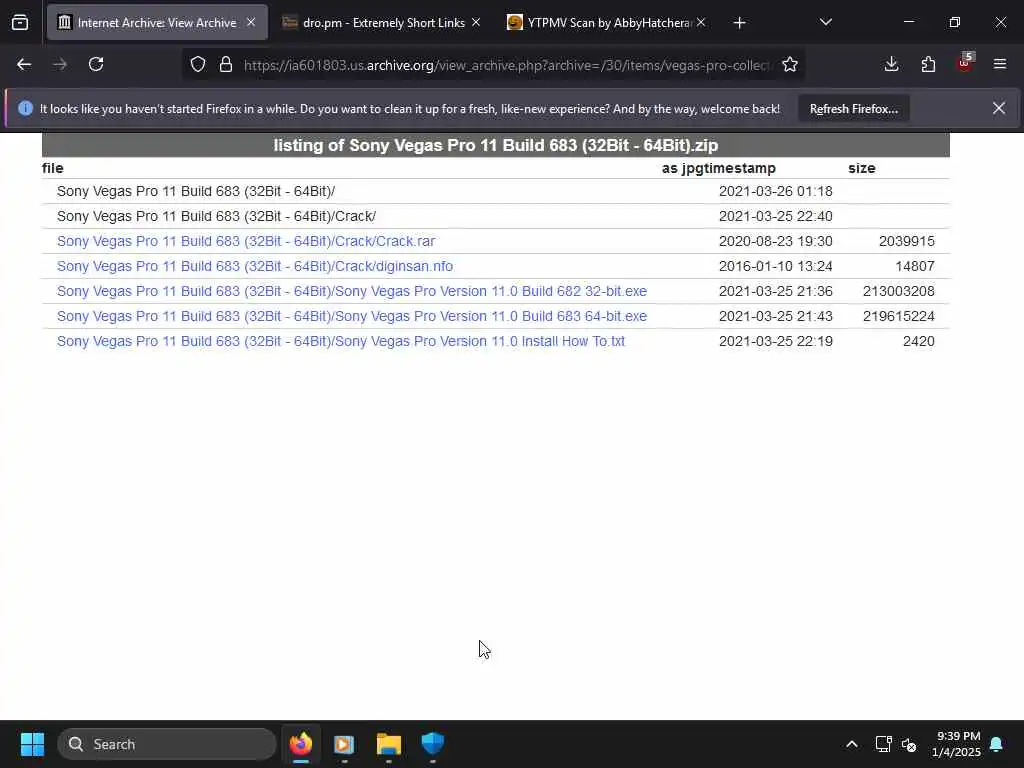The width and height of the screenshot is (1024, 768).
Task: Select the size value 2039915
Action: tap(906, 241)
